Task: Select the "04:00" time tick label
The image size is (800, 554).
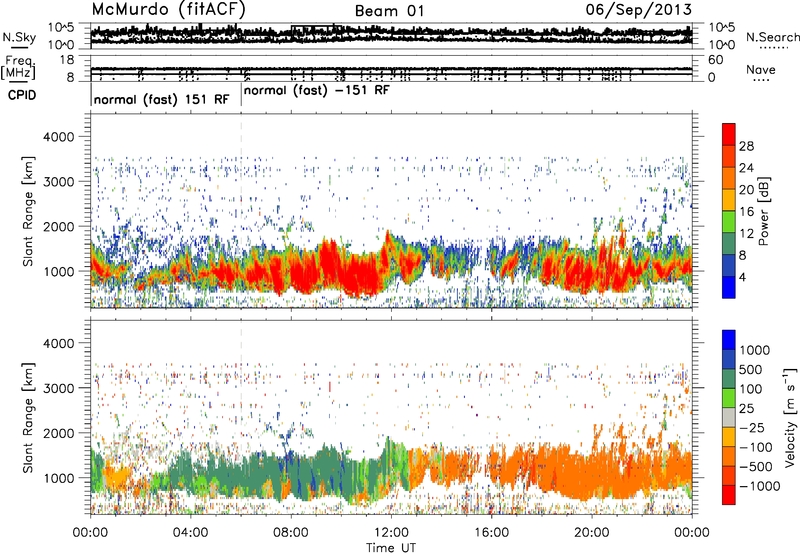Action: point(190,533)
